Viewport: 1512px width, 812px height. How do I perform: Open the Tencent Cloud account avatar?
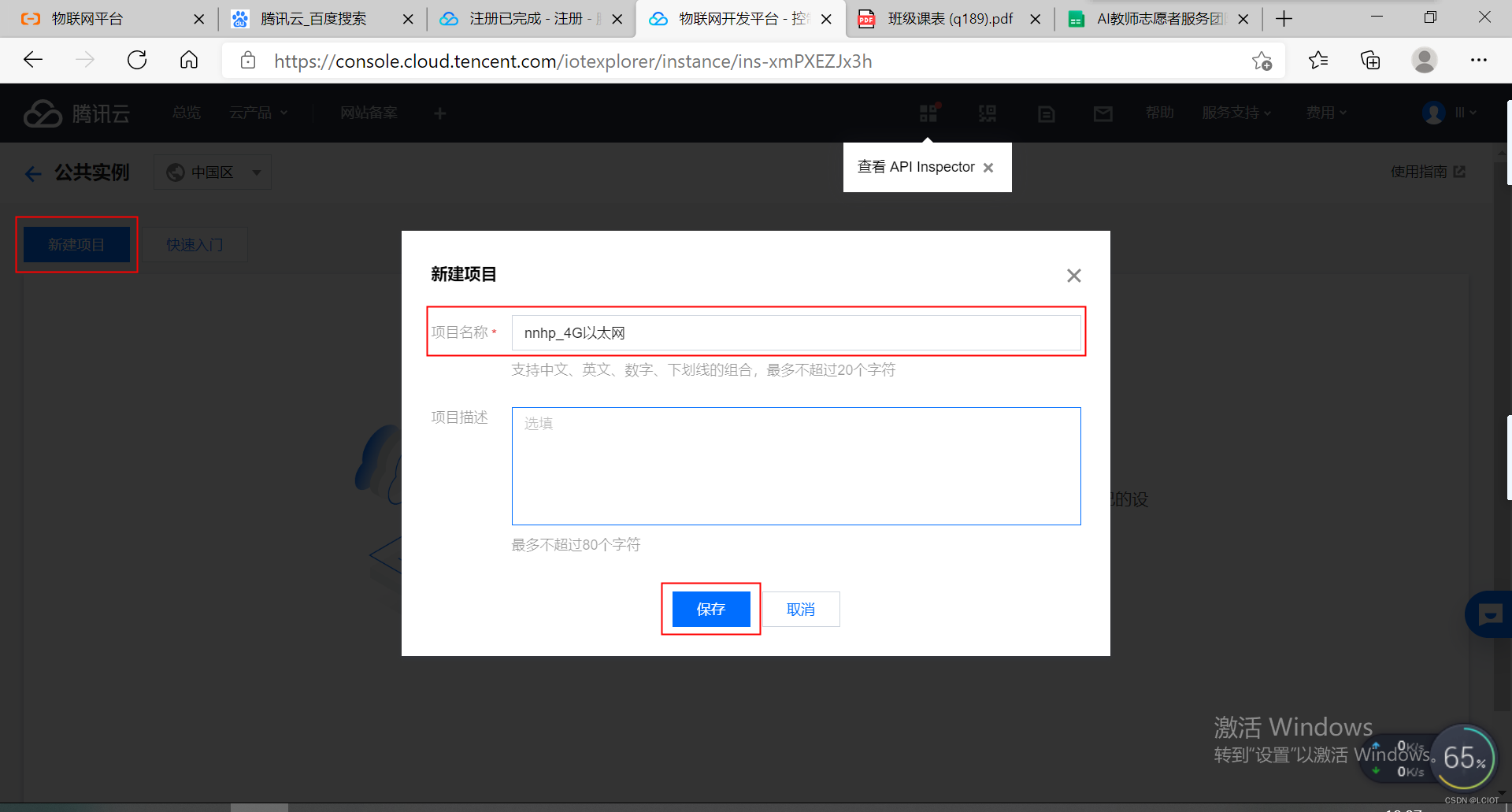click(x=1433, y=113)
